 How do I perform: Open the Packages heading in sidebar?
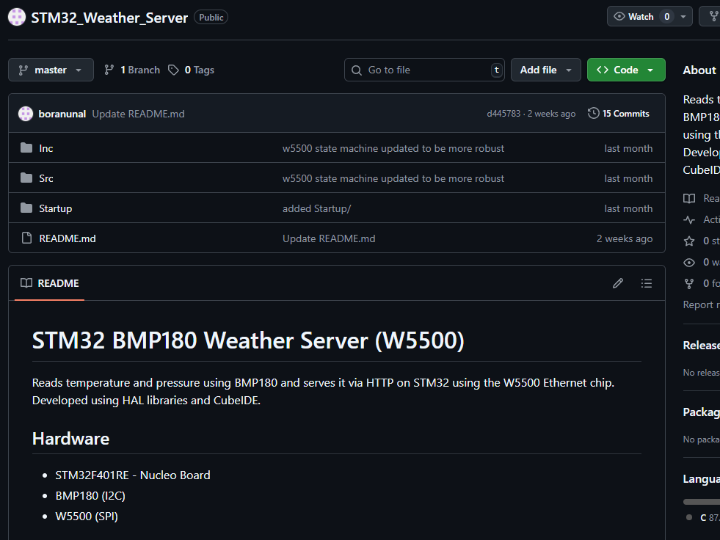tap(701, 412)
